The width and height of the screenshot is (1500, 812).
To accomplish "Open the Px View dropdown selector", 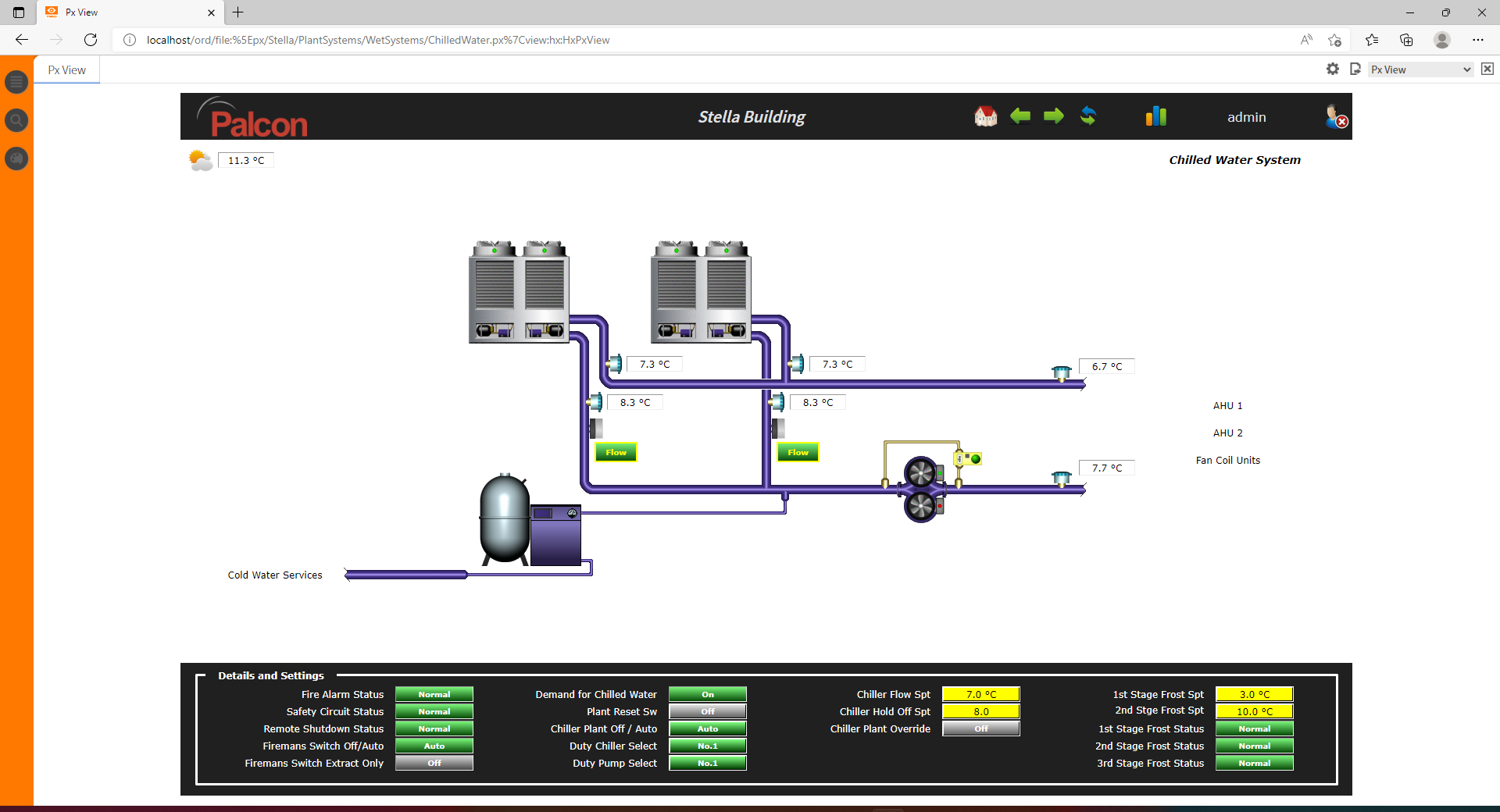I will point(1420,69).
